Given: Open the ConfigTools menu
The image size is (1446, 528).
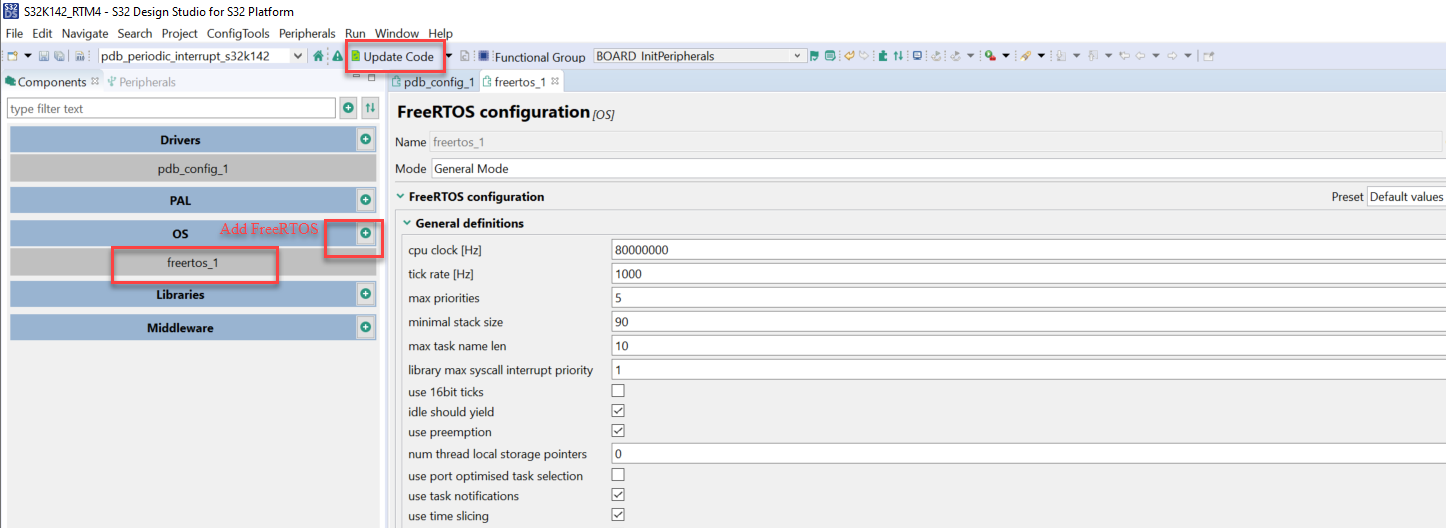Looking at the screenshot, I should coord(238,33).
